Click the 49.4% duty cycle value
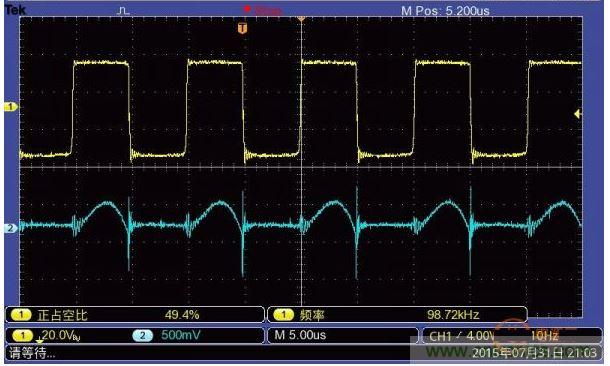 (x=182, y=315)
